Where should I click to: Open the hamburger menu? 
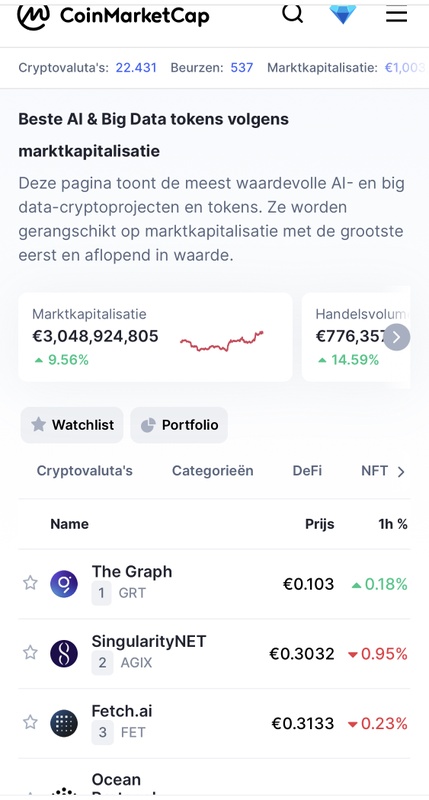396,14
